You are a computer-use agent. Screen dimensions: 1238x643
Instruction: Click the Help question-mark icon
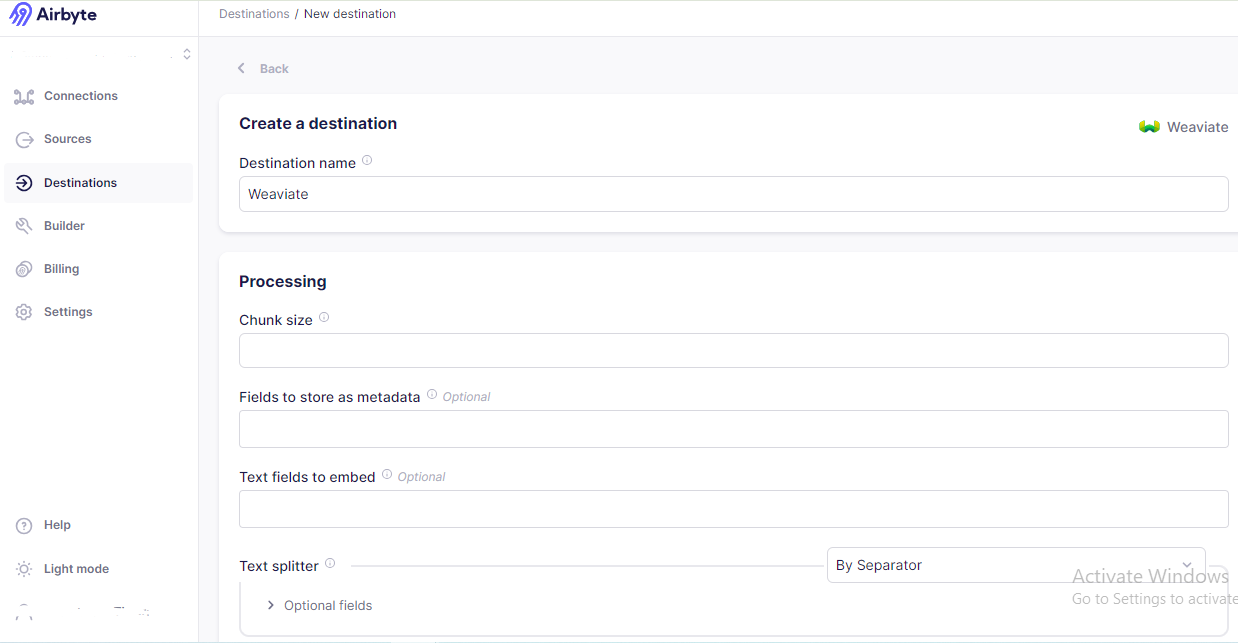click(x=24, y=525)
